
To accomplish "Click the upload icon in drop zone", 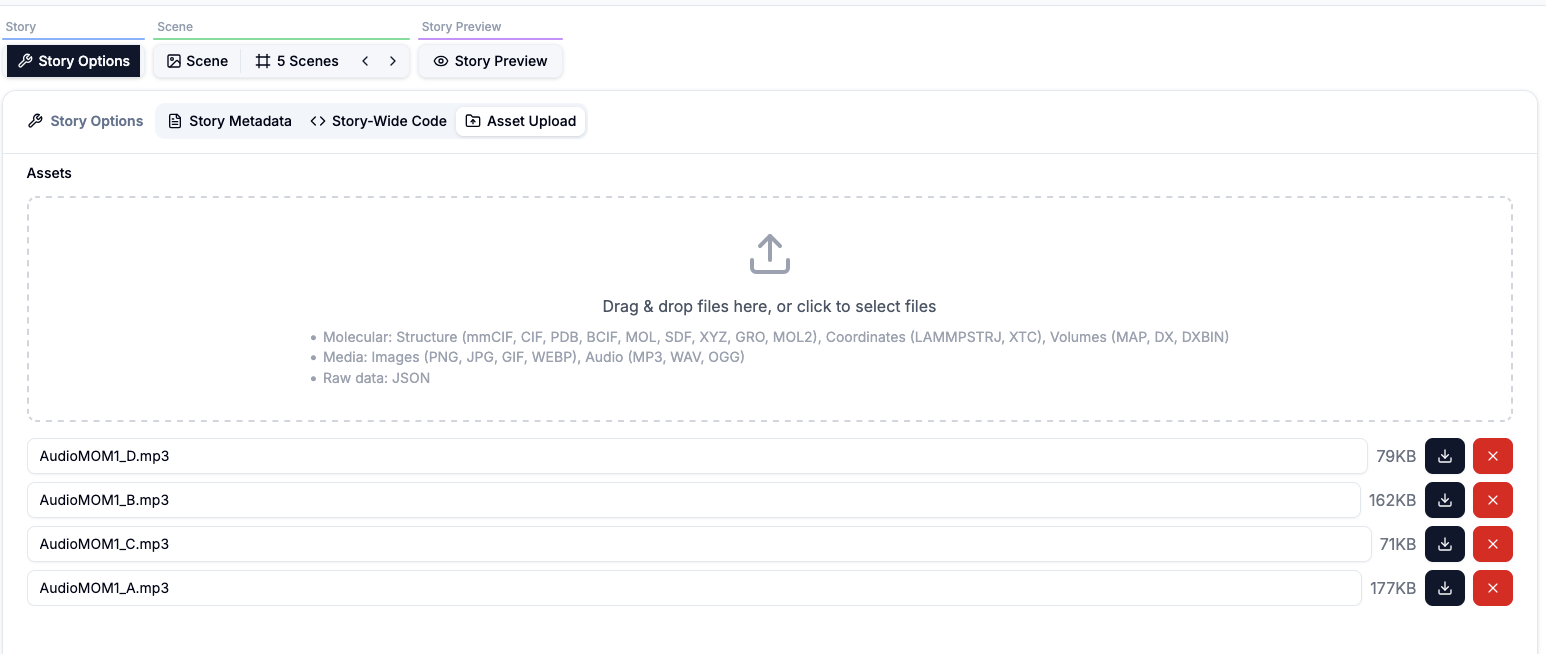I will [x=769, y=254].
